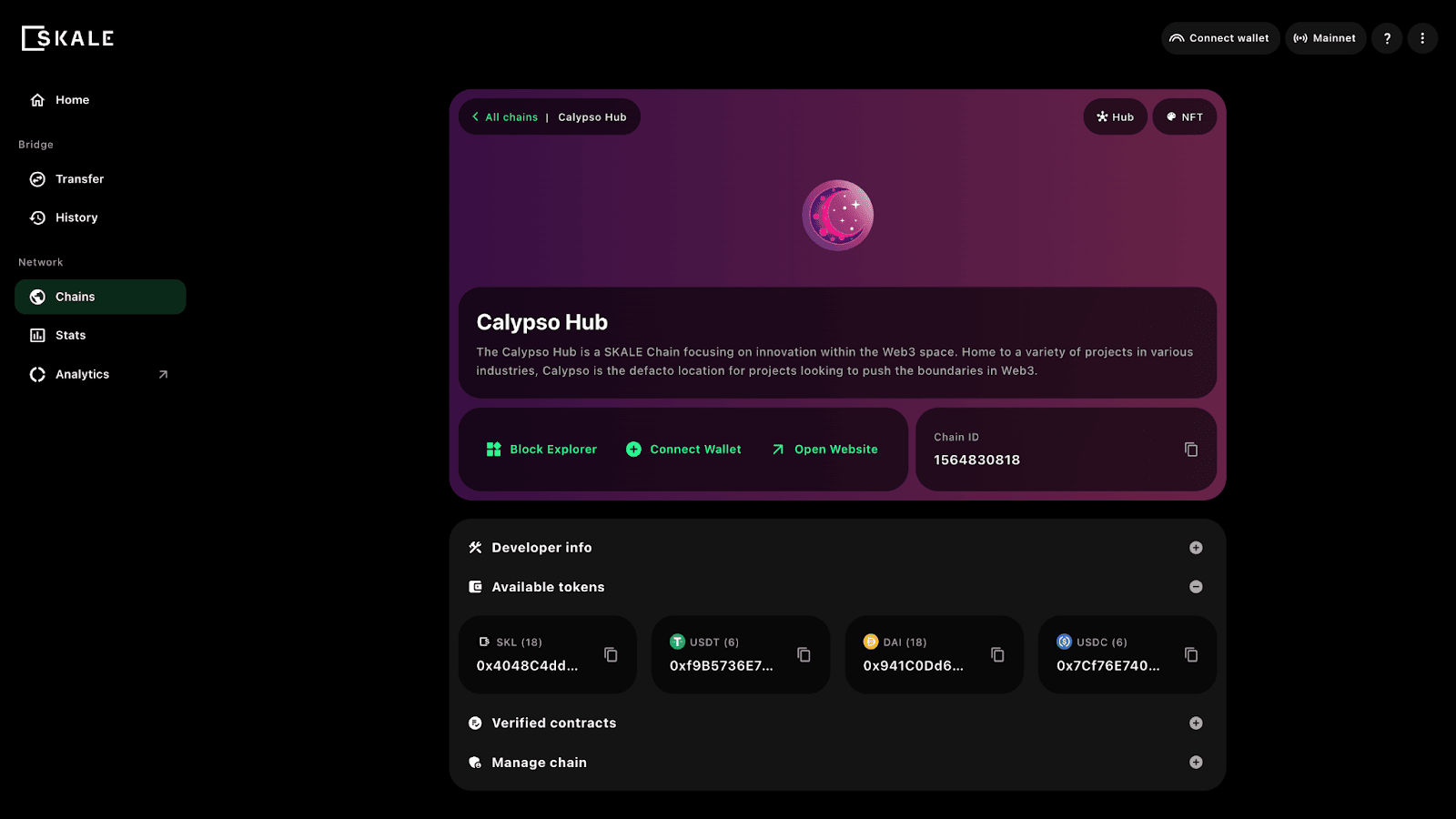The height and width of the screenshot is (819, 1456).
Task: Go to Transfer in sidebar
Action: [x=79, y=179]
